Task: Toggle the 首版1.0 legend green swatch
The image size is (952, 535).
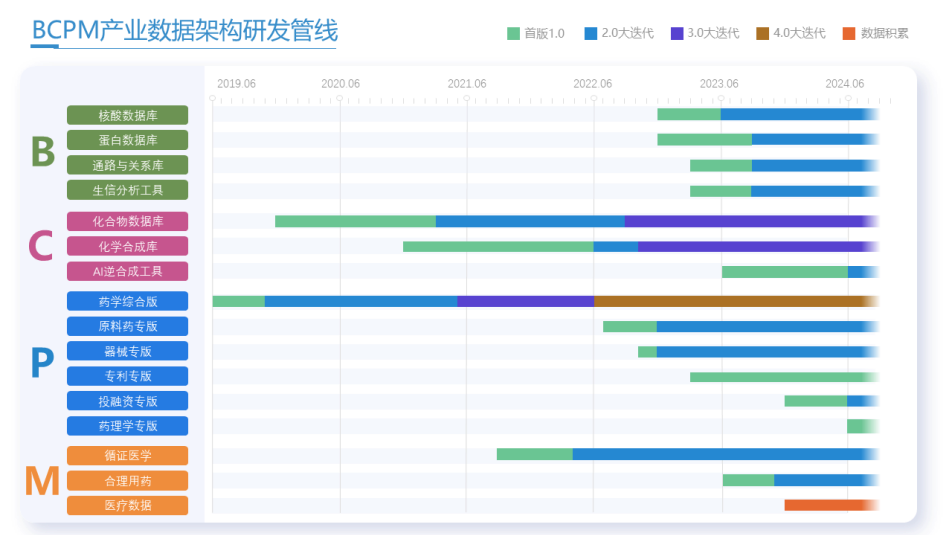Action: point(514,33)
